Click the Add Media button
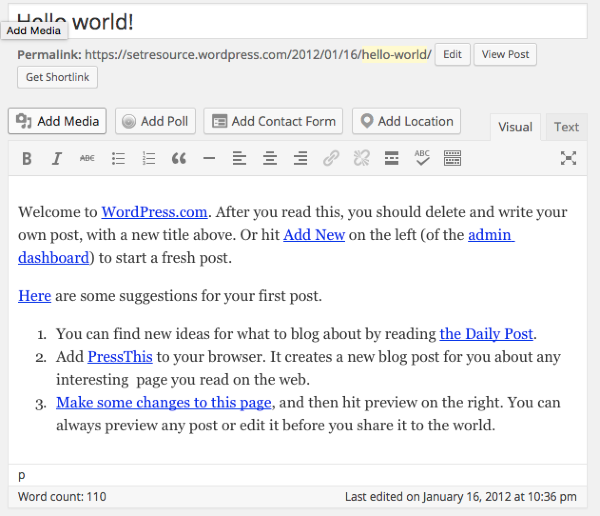 coord(57,121)
